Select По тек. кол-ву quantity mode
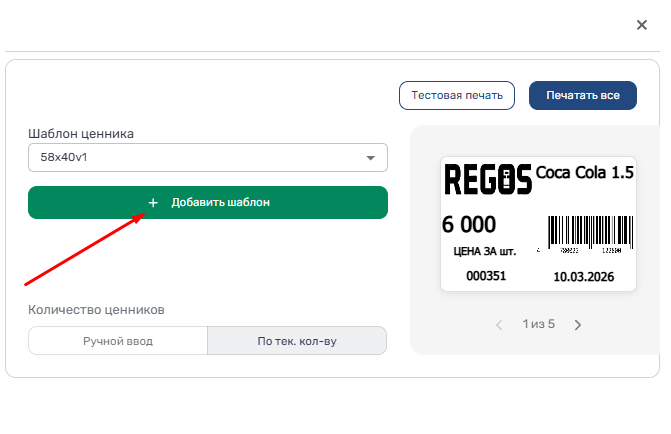The image size is (671, 434). (x=297, y=341)
